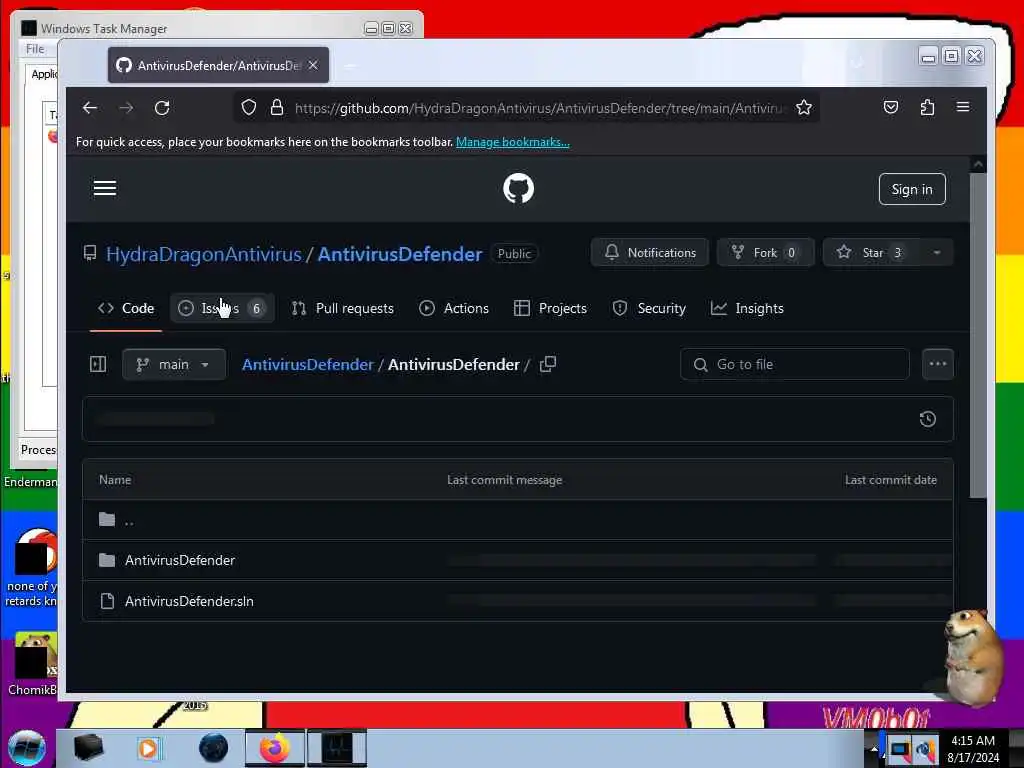Go to GitHub homepage via Octocat logo

(519, 189)
